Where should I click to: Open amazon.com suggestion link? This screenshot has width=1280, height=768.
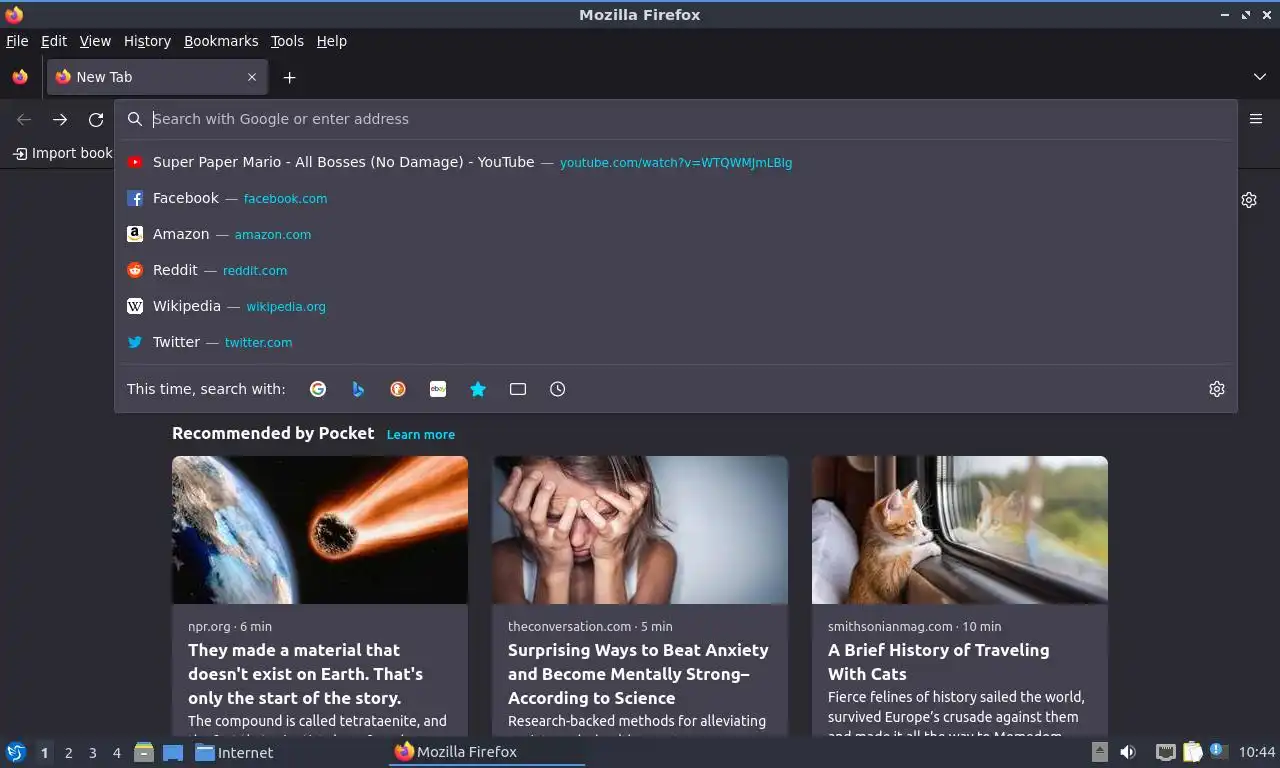click(x=273, y=235)
